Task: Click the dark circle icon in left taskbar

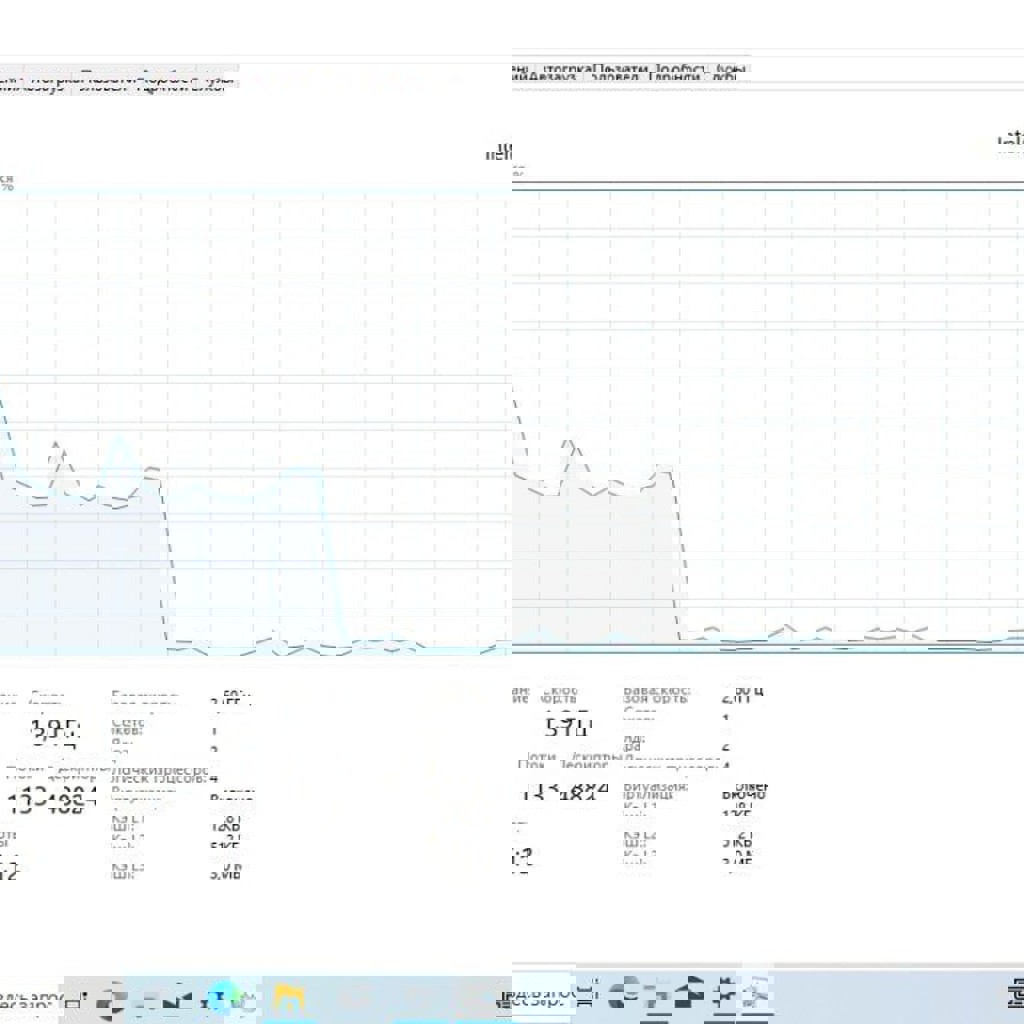Action: tap(111, 998)
